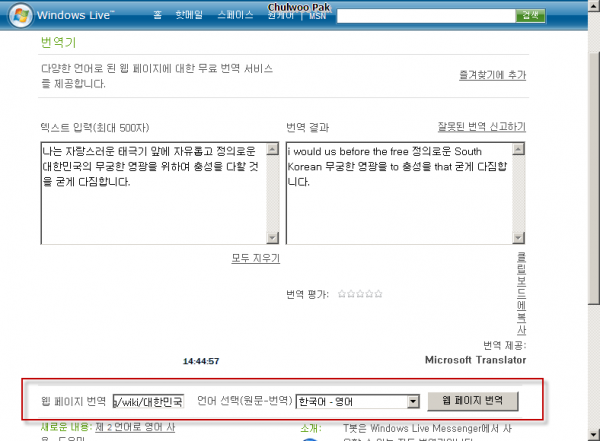Open the 한국어 - 영어 language dropdown
600x441 pixels.
(357, 402)
